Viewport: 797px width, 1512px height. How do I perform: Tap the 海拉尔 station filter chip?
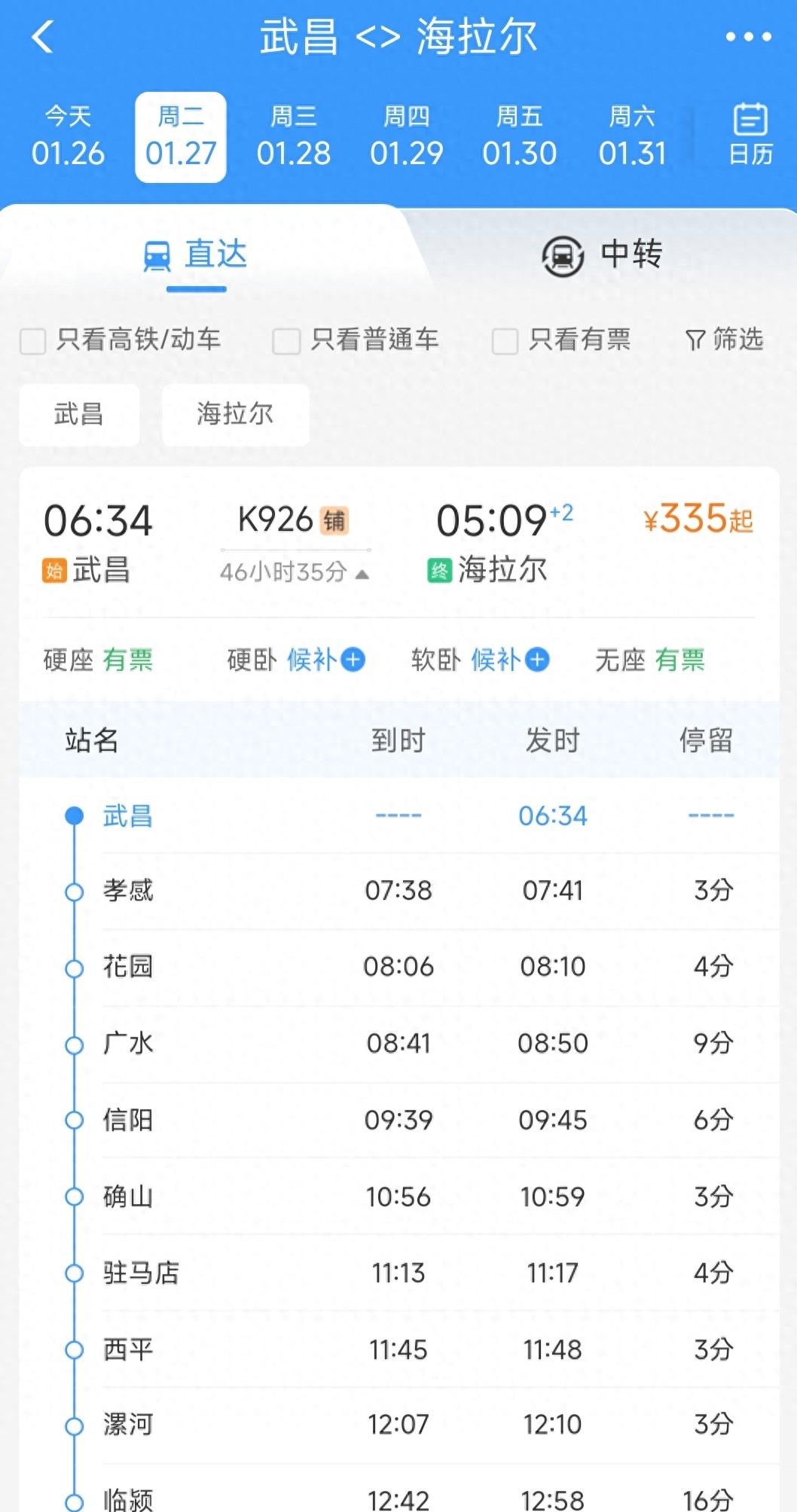[235, 414]
